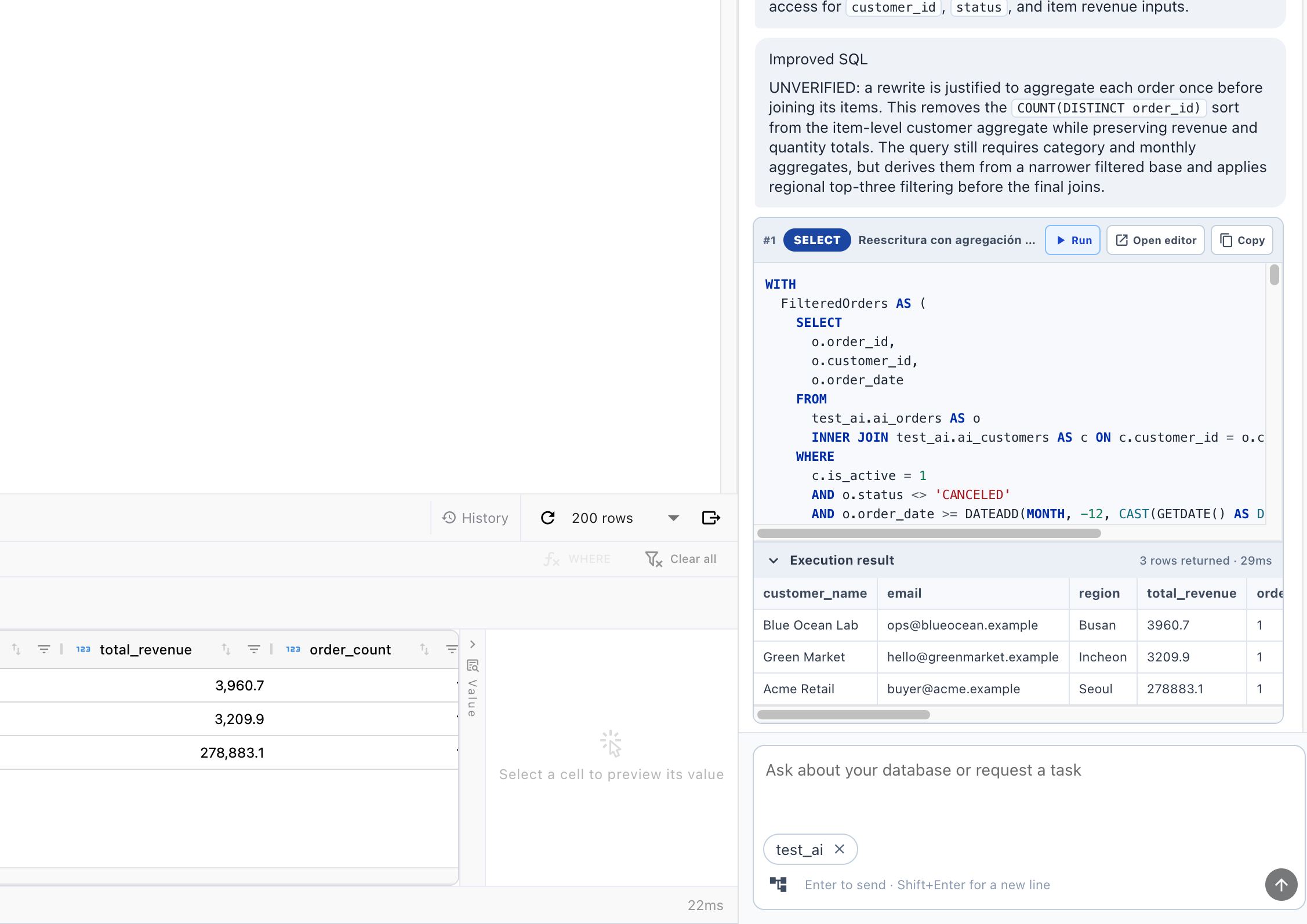The image size is (1307, 924).
Task: Open the total_revenue column filter
Action: pyautogui.click(x=253, y=649)
